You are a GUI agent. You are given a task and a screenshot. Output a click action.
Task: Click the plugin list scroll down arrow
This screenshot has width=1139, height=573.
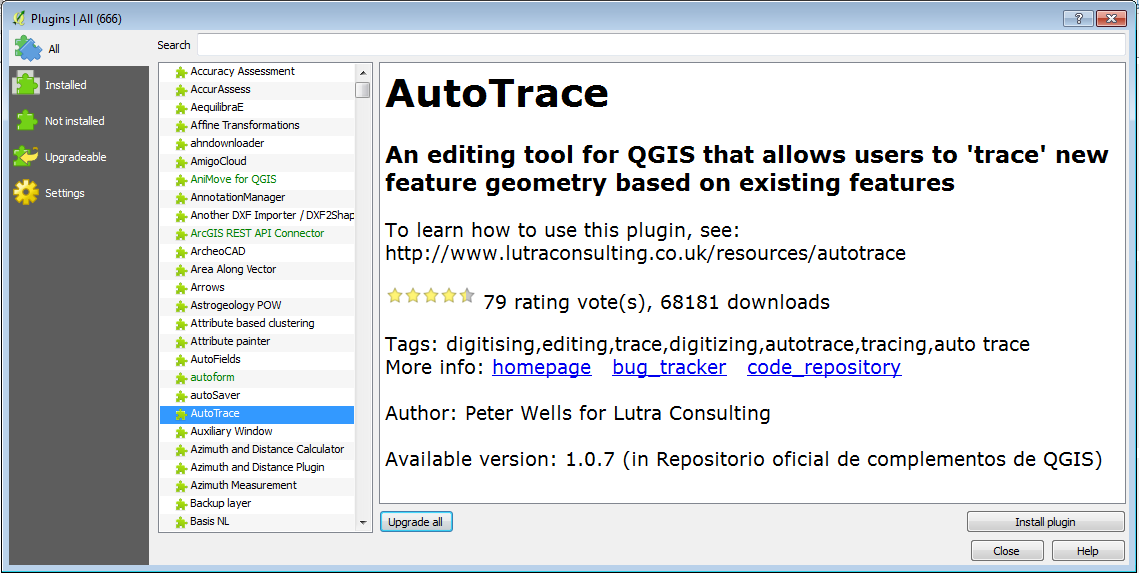362,523
